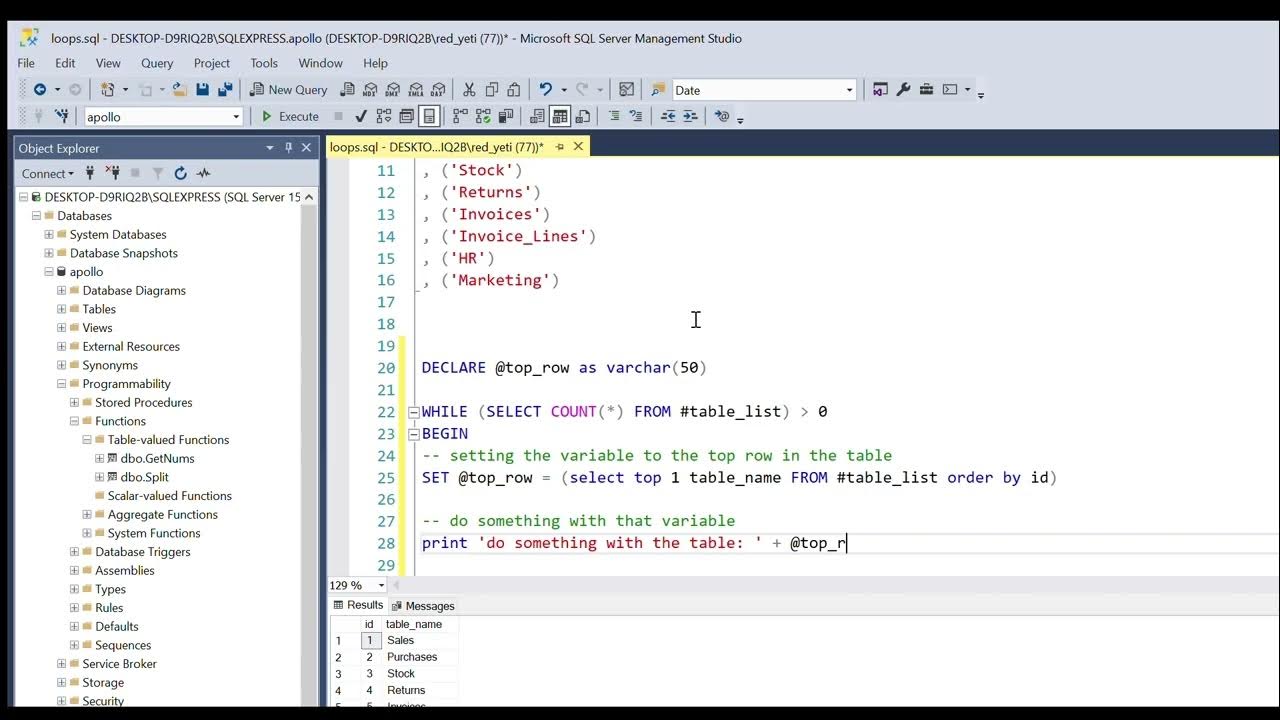Collapse the apollo database node
This screenshot has width=1280, height=720.
coord(48,272)
